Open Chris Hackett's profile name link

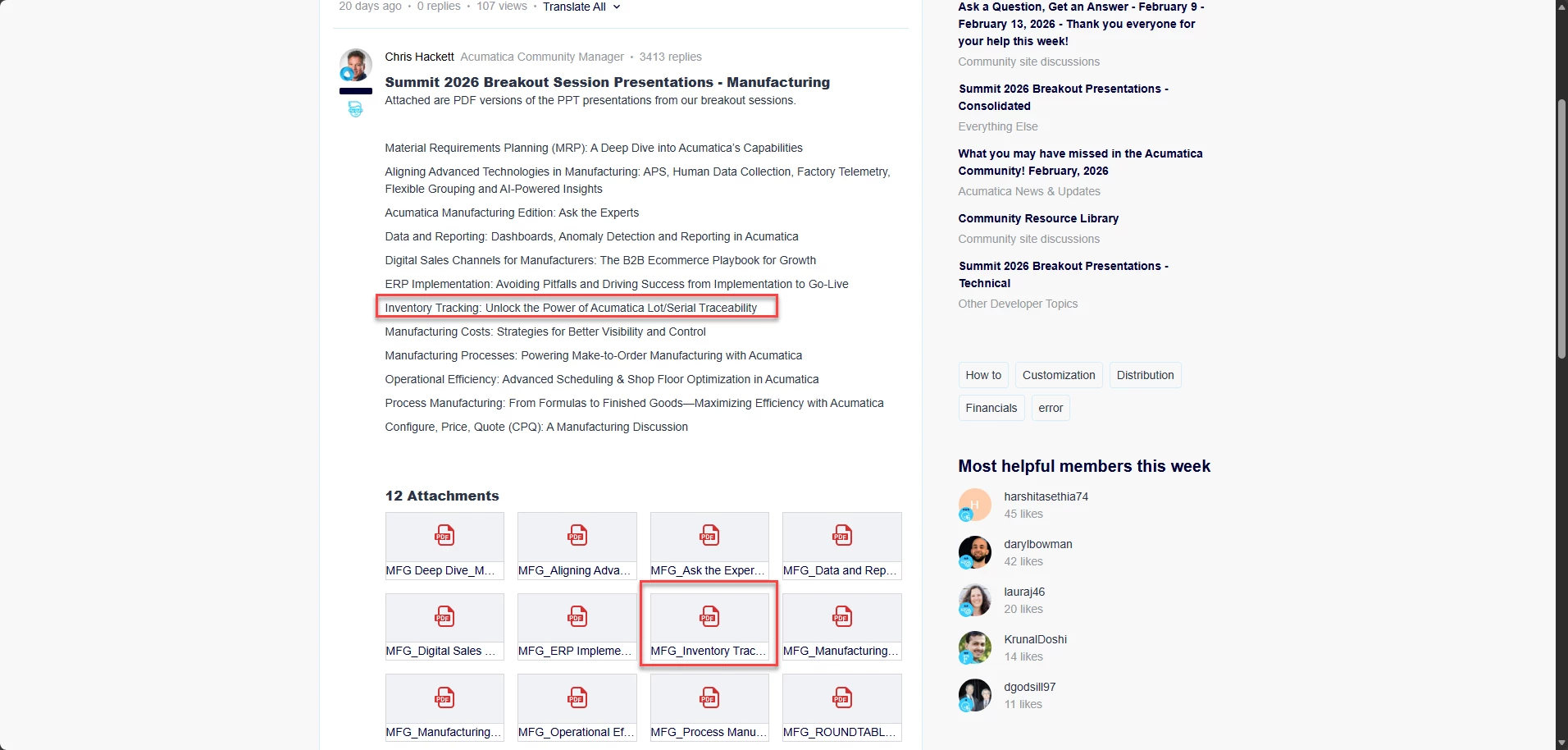419,57
